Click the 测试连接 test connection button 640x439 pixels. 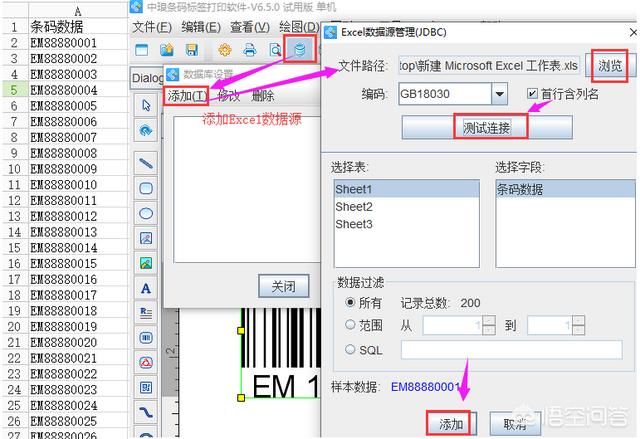487,128
